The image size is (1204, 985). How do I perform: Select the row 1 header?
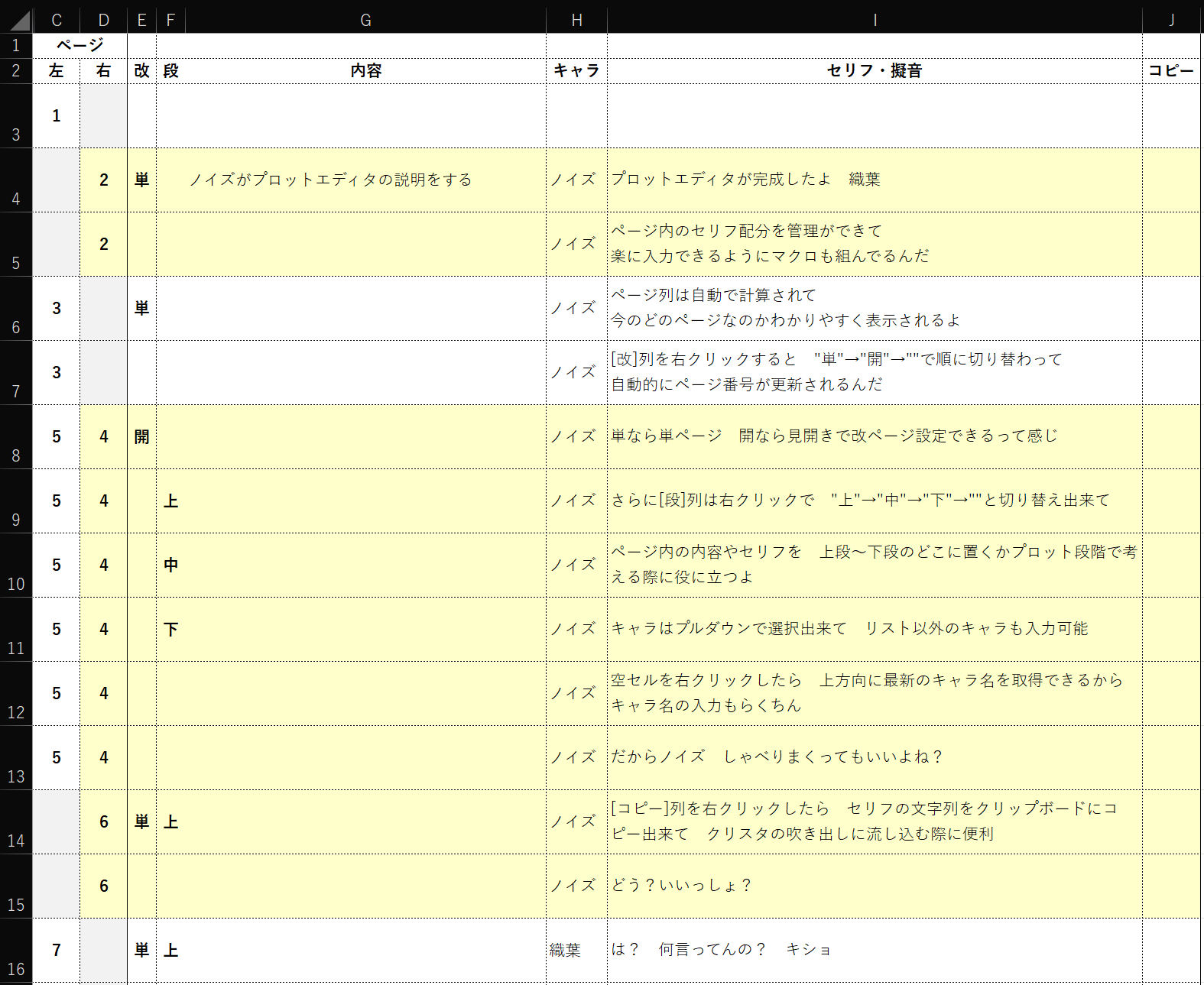pyautogui.click(x=16, y=46)
